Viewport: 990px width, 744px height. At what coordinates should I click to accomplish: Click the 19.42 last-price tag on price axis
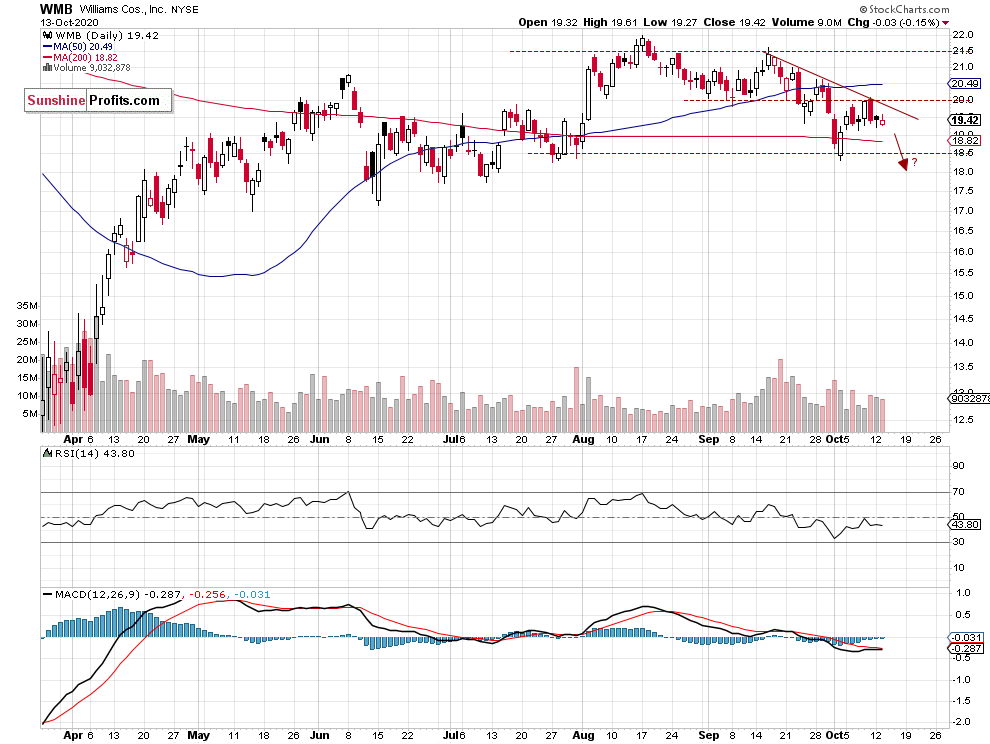[x=965, y=120]
